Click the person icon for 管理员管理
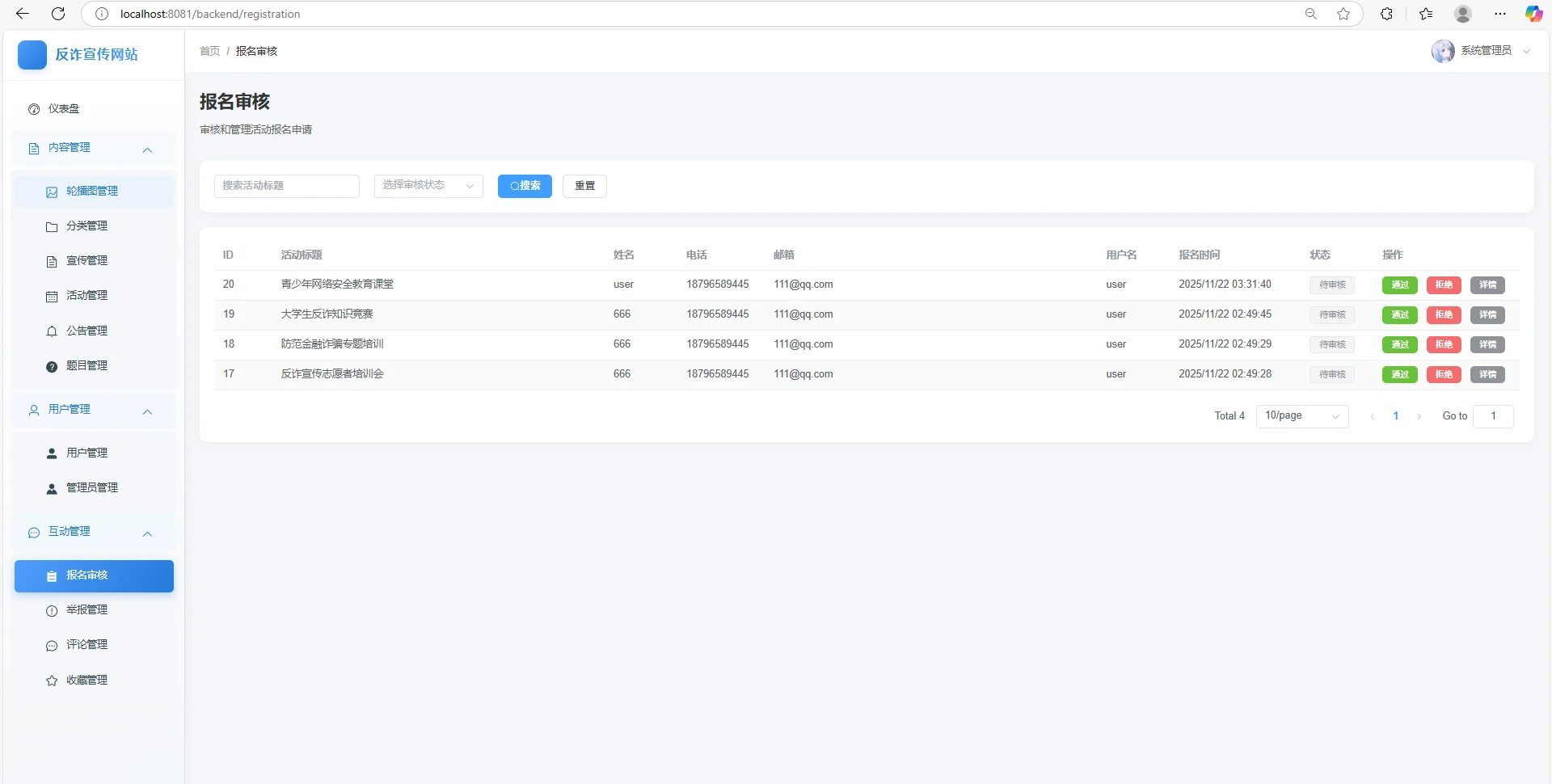The height and width of the screenshot is (784, 1552). [52, 488]
